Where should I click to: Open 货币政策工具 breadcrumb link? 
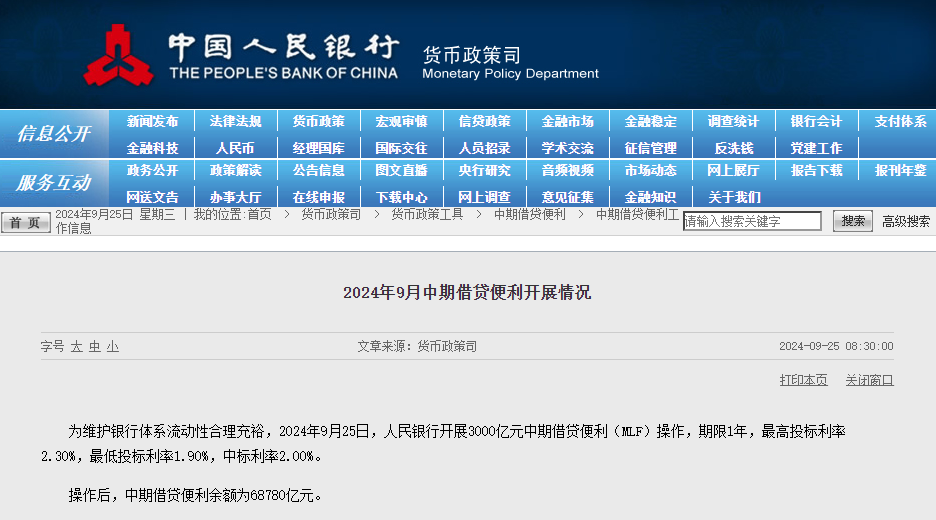(427, 214)
